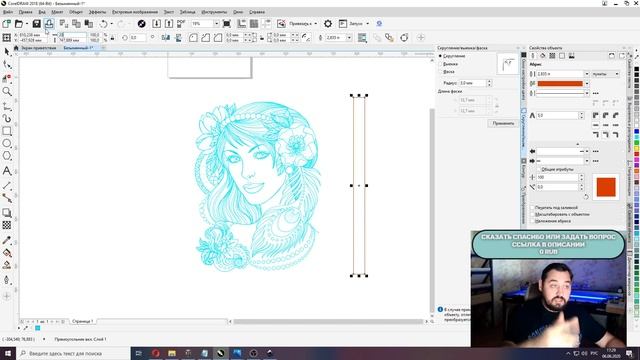Click the Страница 1 page tab
640x360 pixels.
pos(82,321)
